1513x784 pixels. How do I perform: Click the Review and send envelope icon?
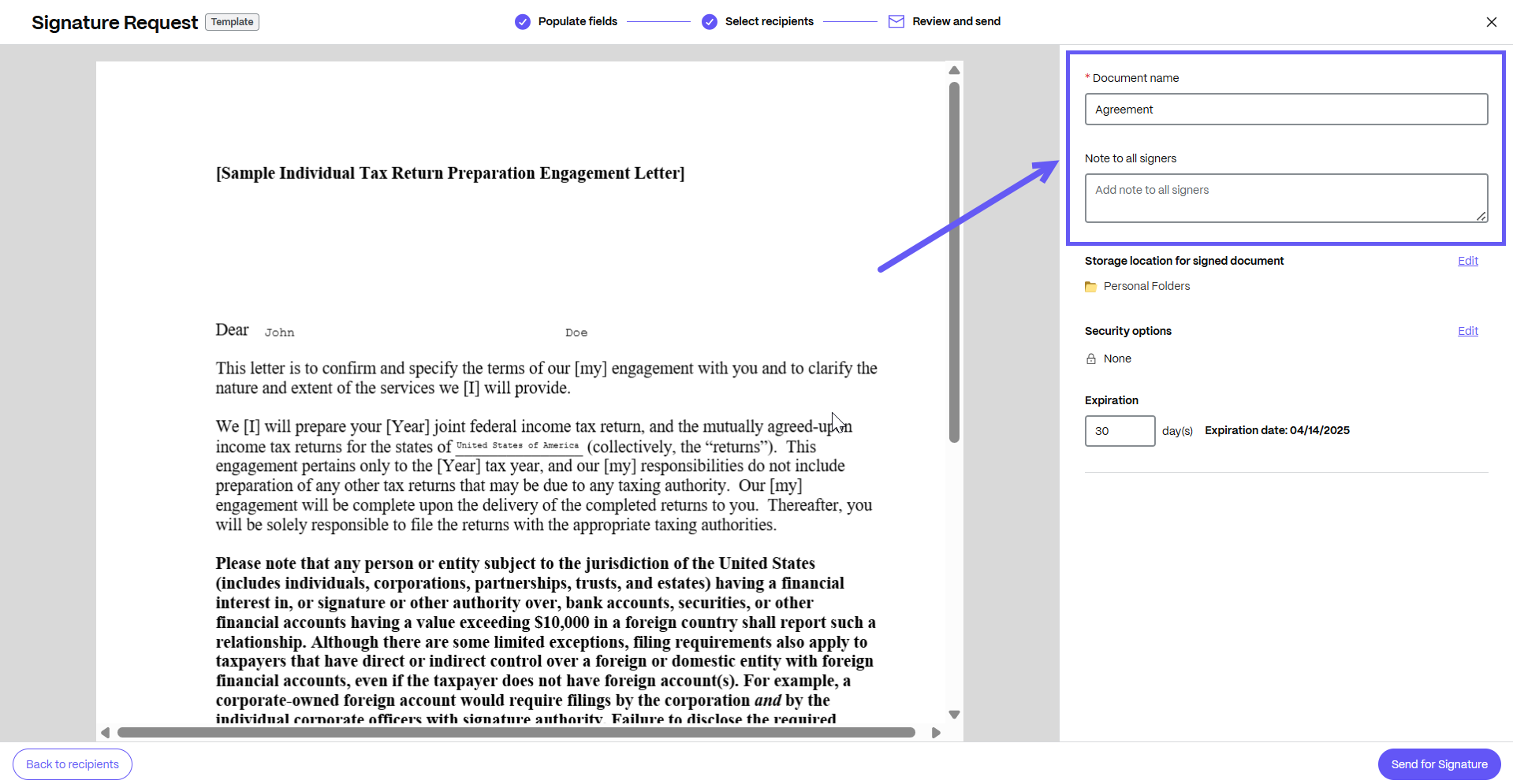point(896,21)
